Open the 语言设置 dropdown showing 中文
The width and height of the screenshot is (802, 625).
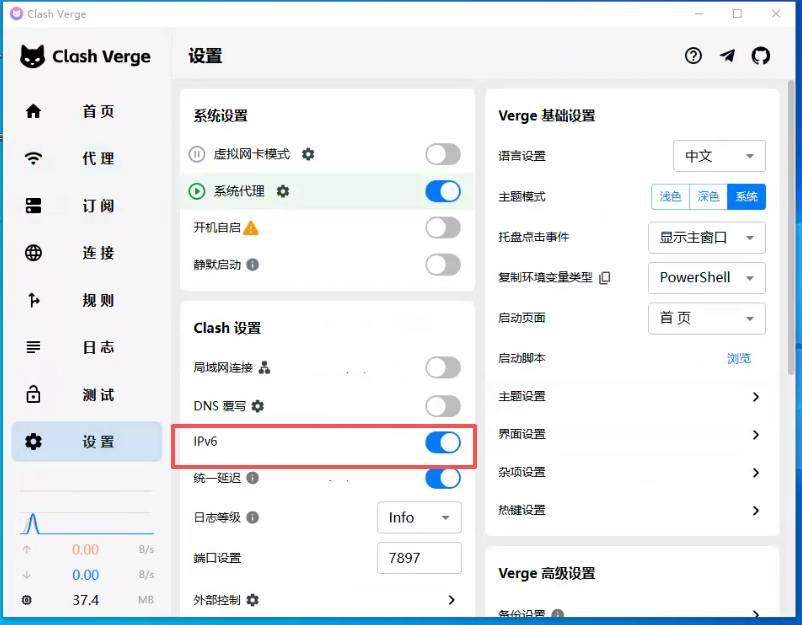tap(719, 156)
